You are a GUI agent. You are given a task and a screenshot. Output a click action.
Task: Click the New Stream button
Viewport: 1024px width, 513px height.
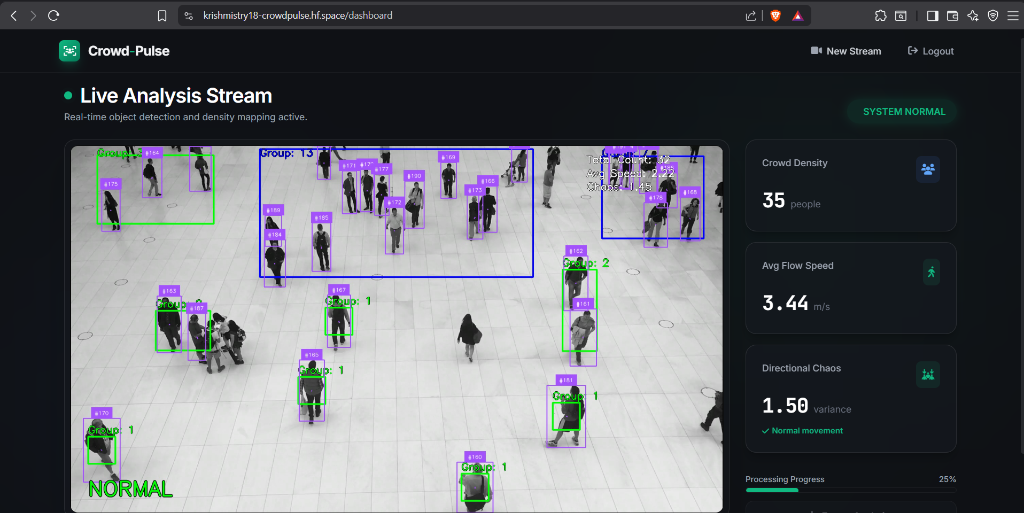pos(846,51)
